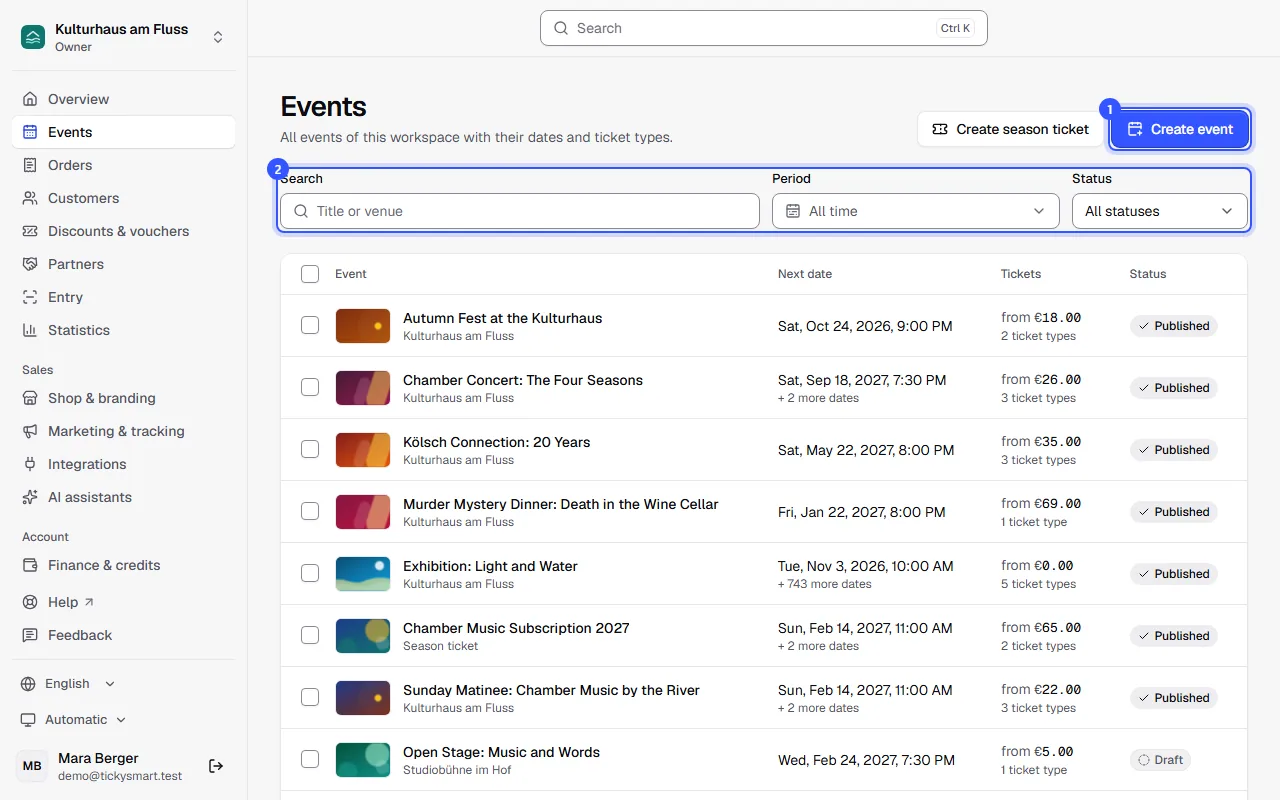Click the Title or venue search field

pos(520,211)
